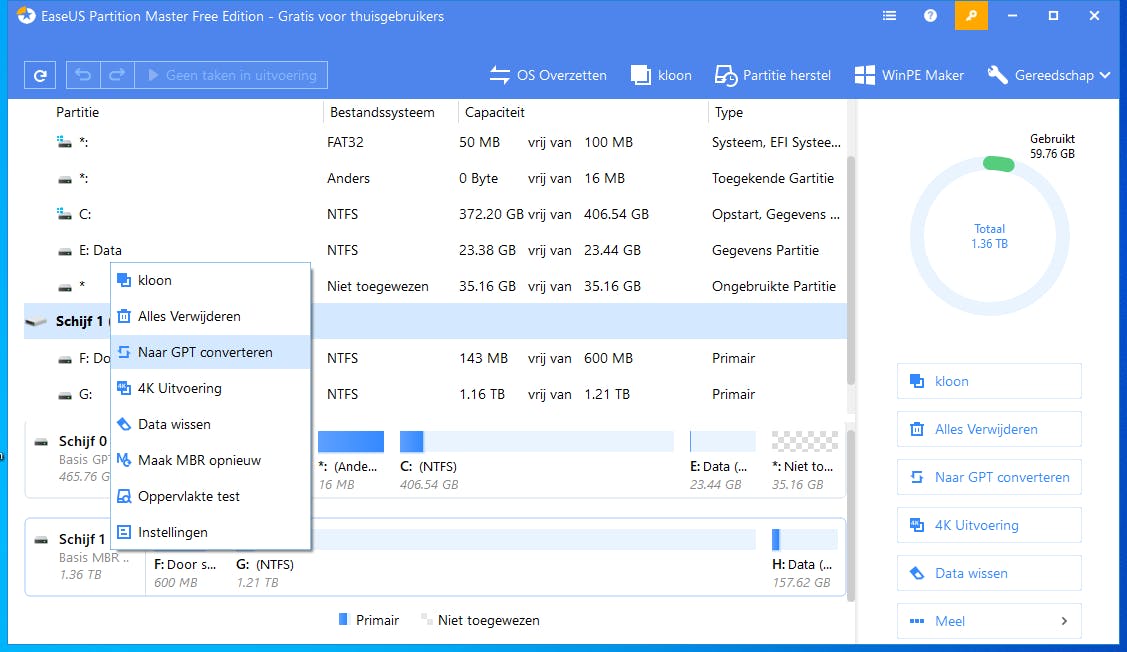Choose Maak MBR opnieuw in context menu
Viewport: 1127px width, 652px height.
(x=211, y=460)
